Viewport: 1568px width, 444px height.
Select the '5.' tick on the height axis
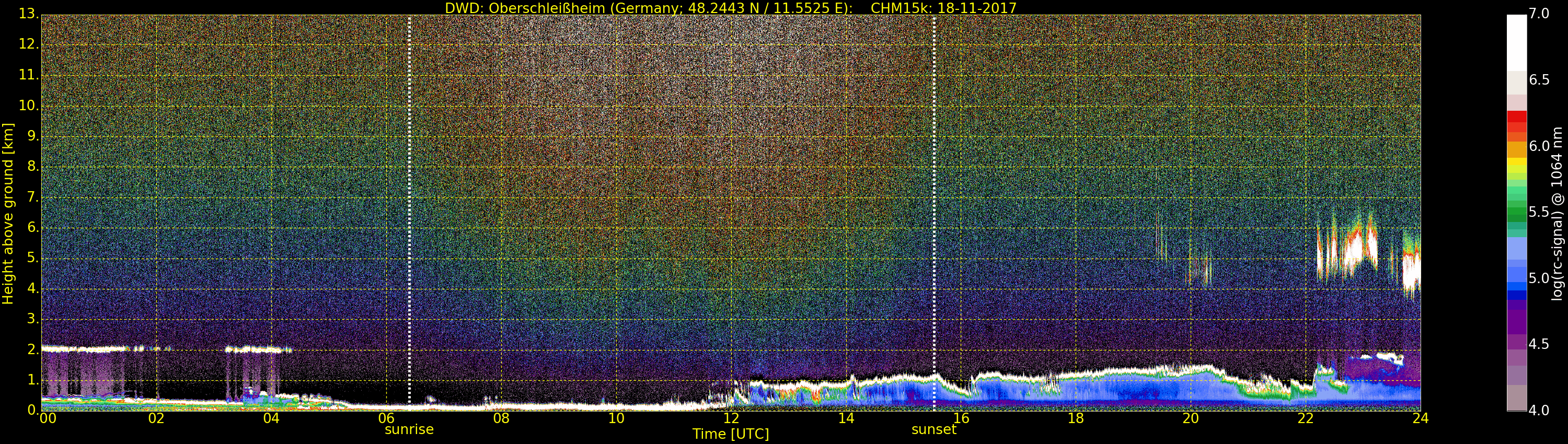32,258
